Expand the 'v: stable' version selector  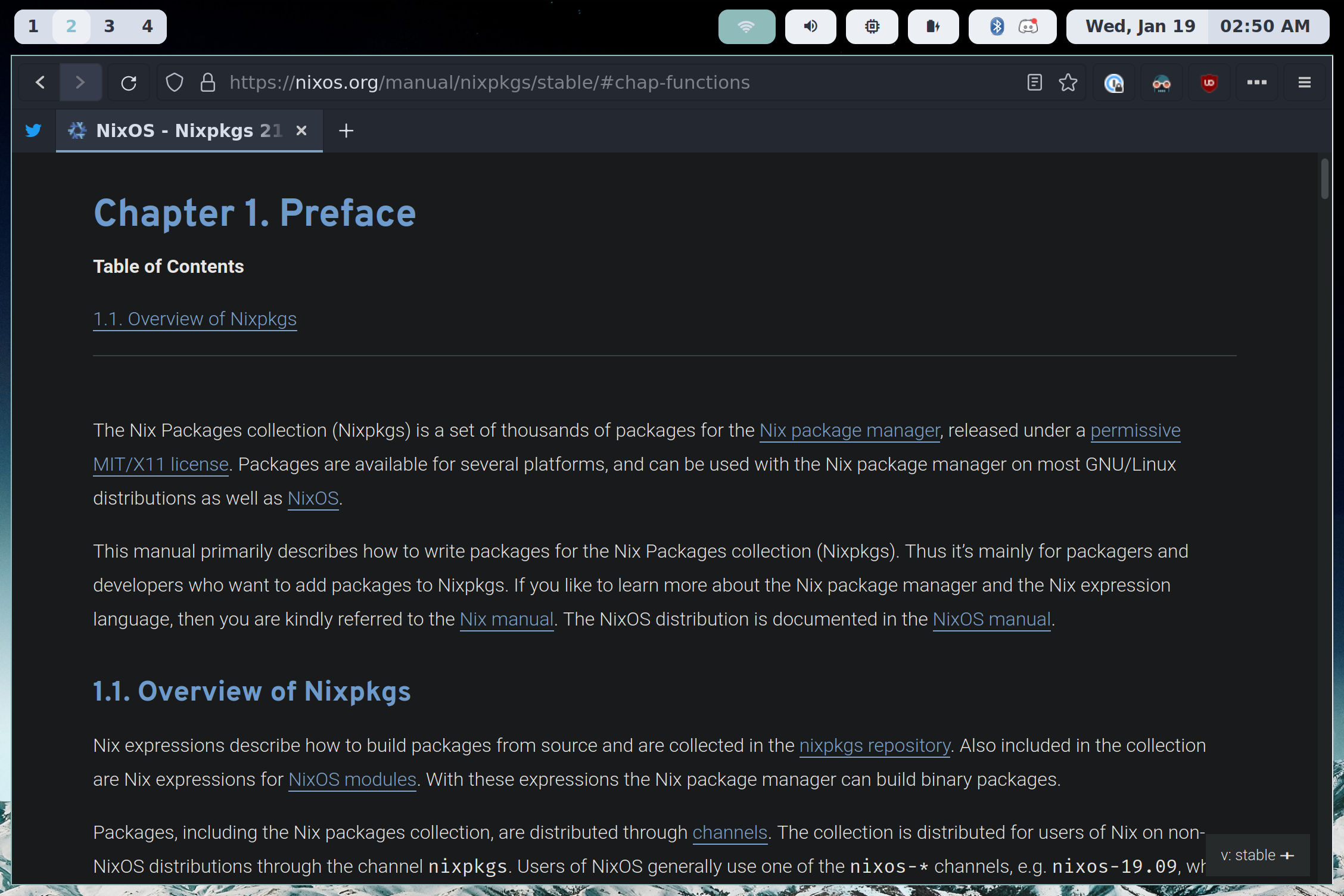1257,855
